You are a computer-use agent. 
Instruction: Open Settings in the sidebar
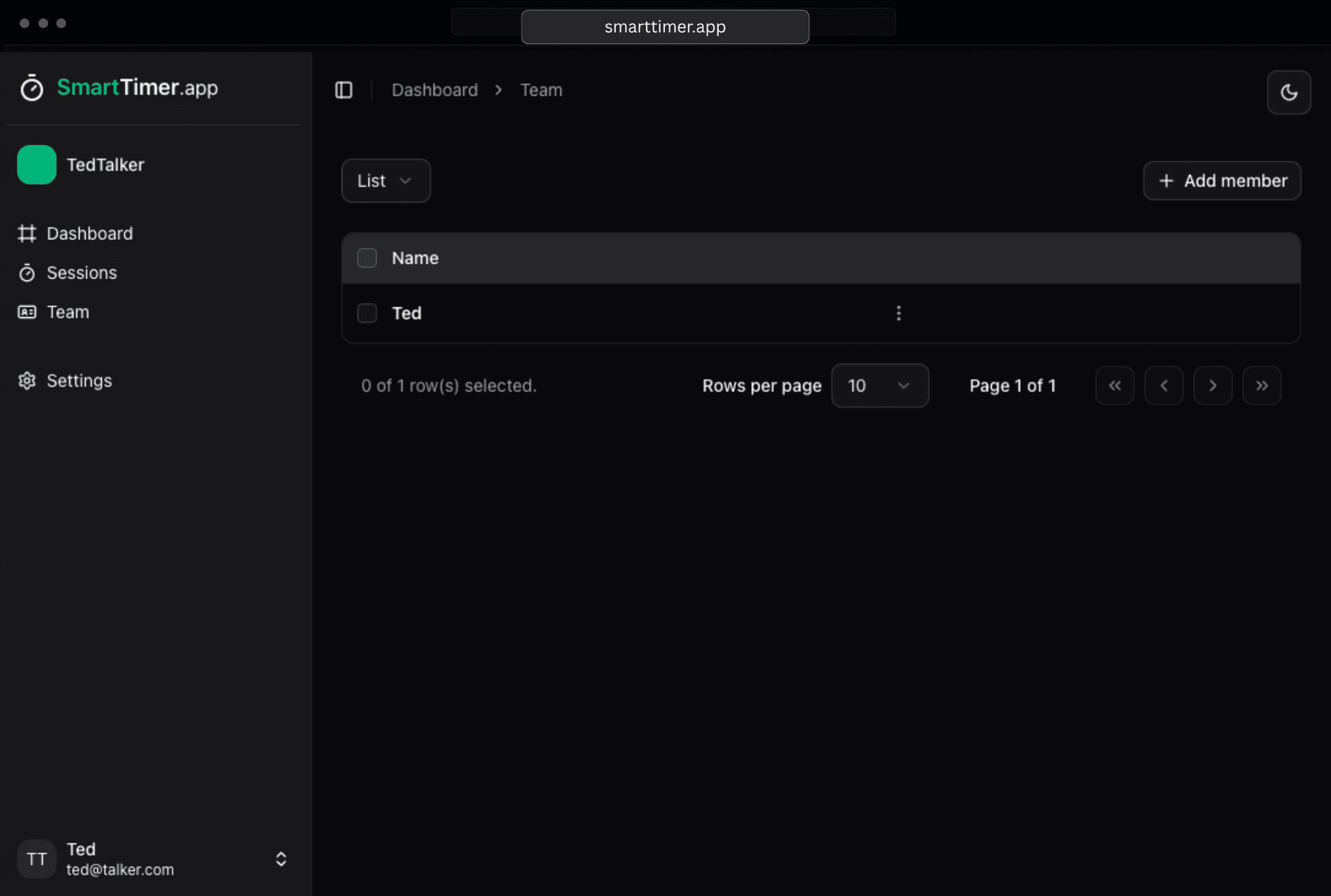coord(79,380)
